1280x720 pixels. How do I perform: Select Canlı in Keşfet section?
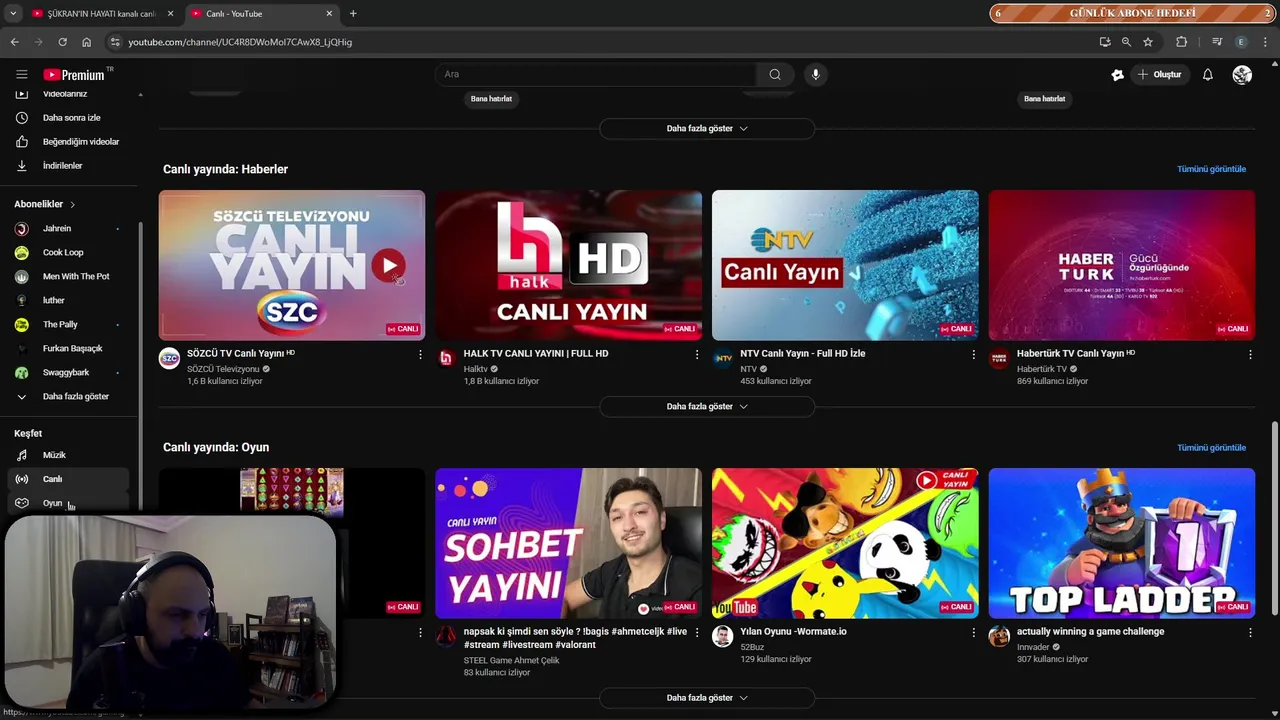coord(70,479)
